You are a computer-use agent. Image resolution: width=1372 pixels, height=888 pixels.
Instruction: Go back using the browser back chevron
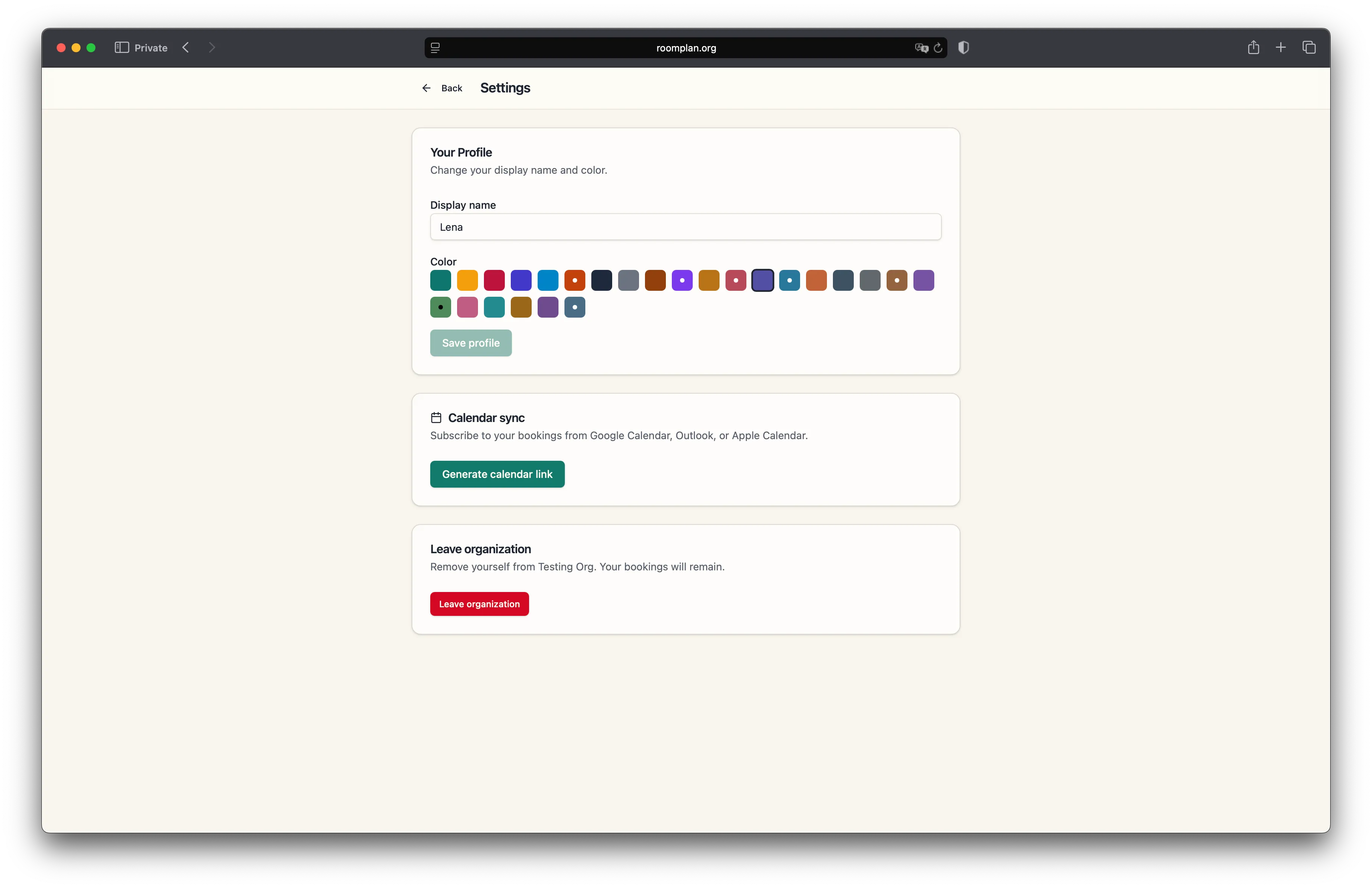point(186,47)
